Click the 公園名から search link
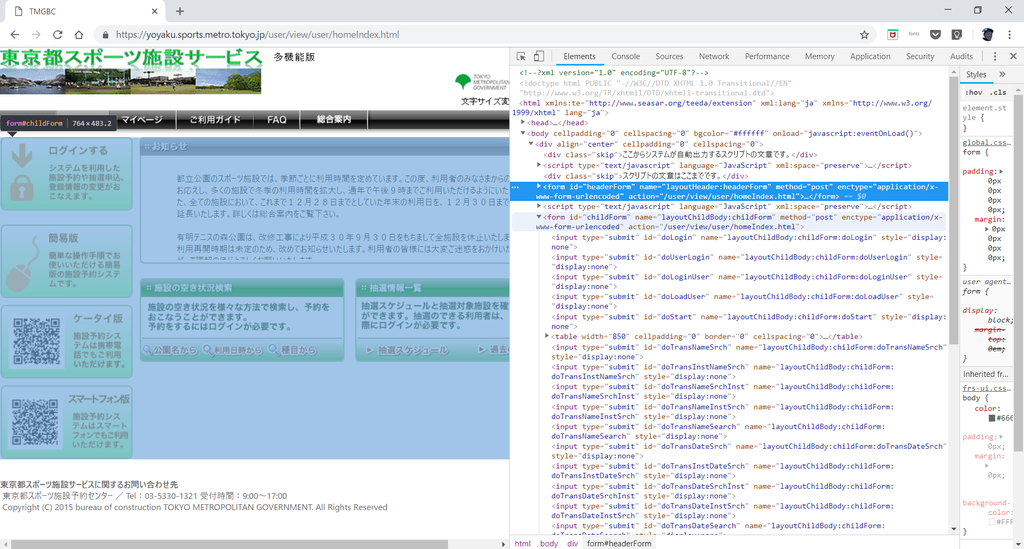Viewport: 1024px width, 549px height. pos(170,351)
